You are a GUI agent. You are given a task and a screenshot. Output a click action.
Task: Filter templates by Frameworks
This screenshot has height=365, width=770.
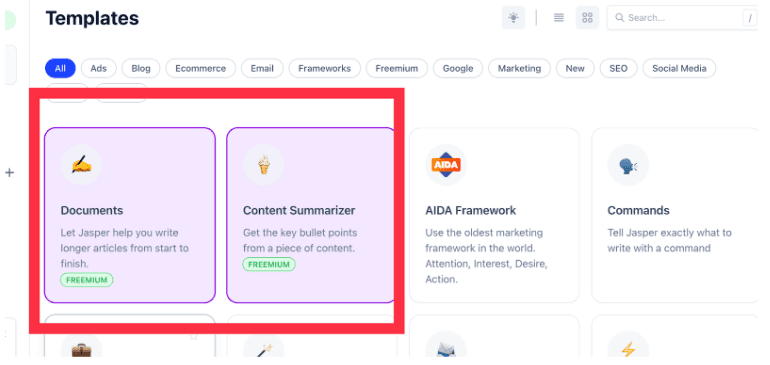pyautogui.click(x=325, y=68)
